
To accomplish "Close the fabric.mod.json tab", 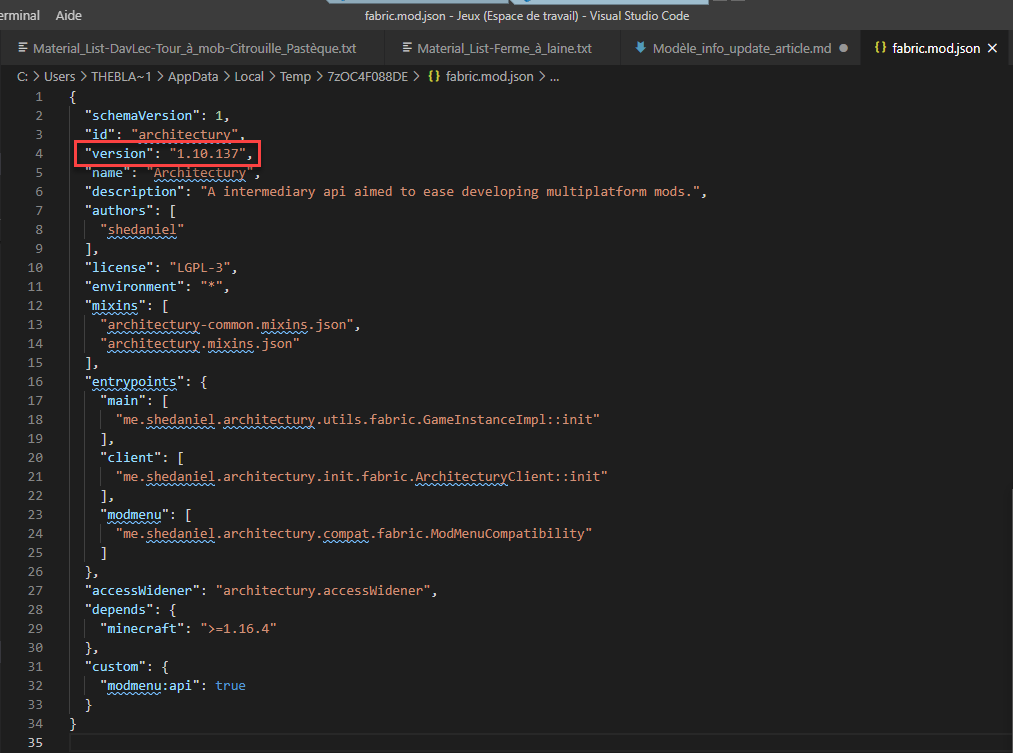I will pyautogui.click(x=993, y=48).
